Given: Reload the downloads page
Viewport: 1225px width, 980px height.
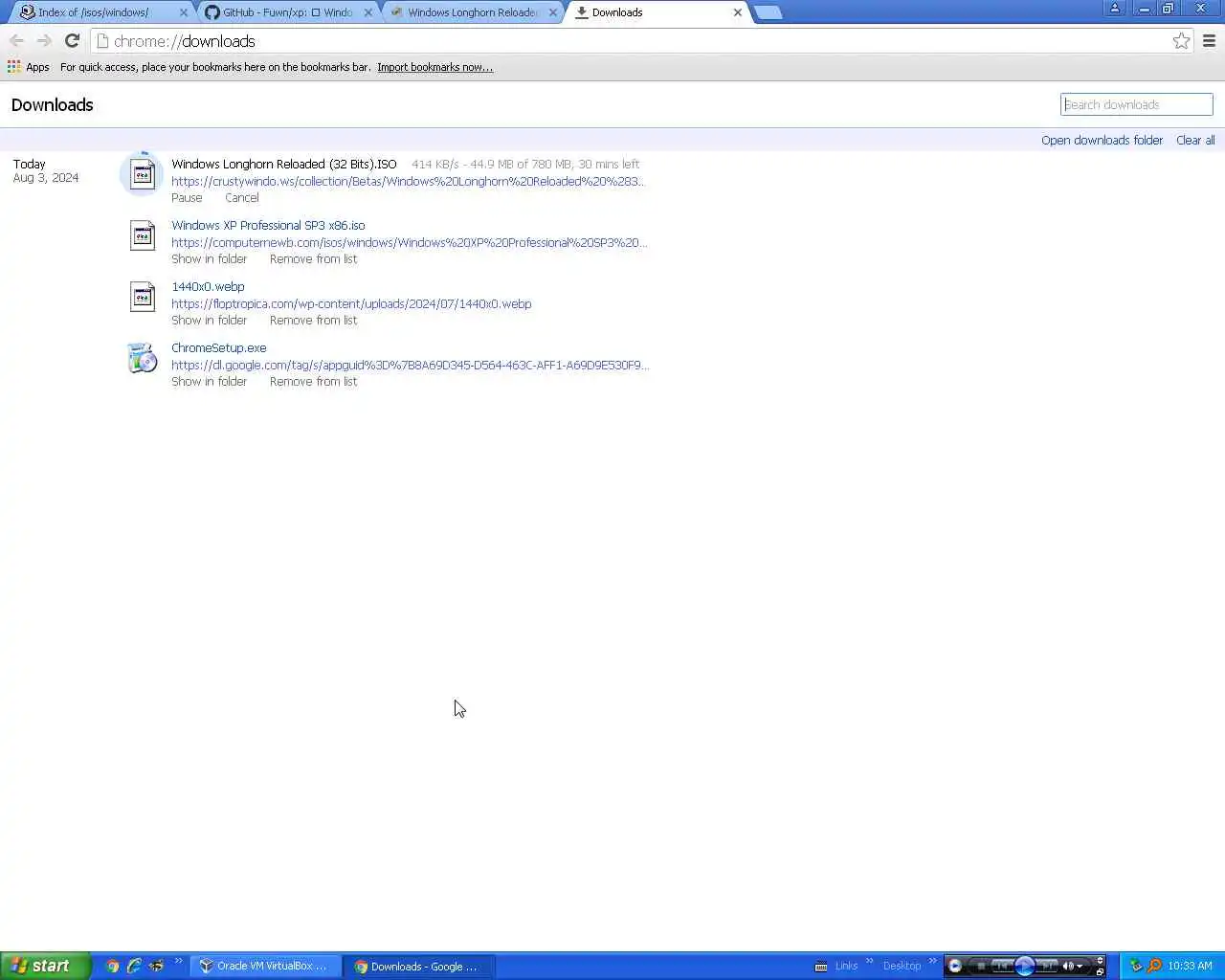Looking at the screenshot, I should pos(72,40).
